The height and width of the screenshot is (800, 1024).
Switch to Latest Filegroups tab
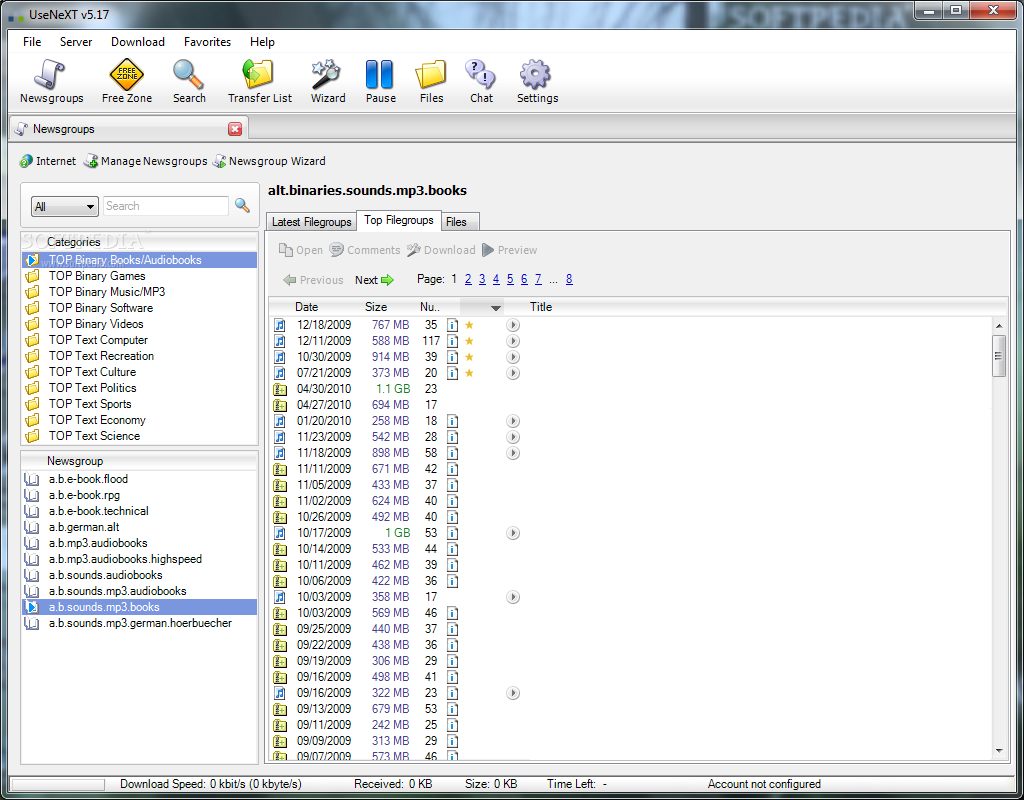311,221
